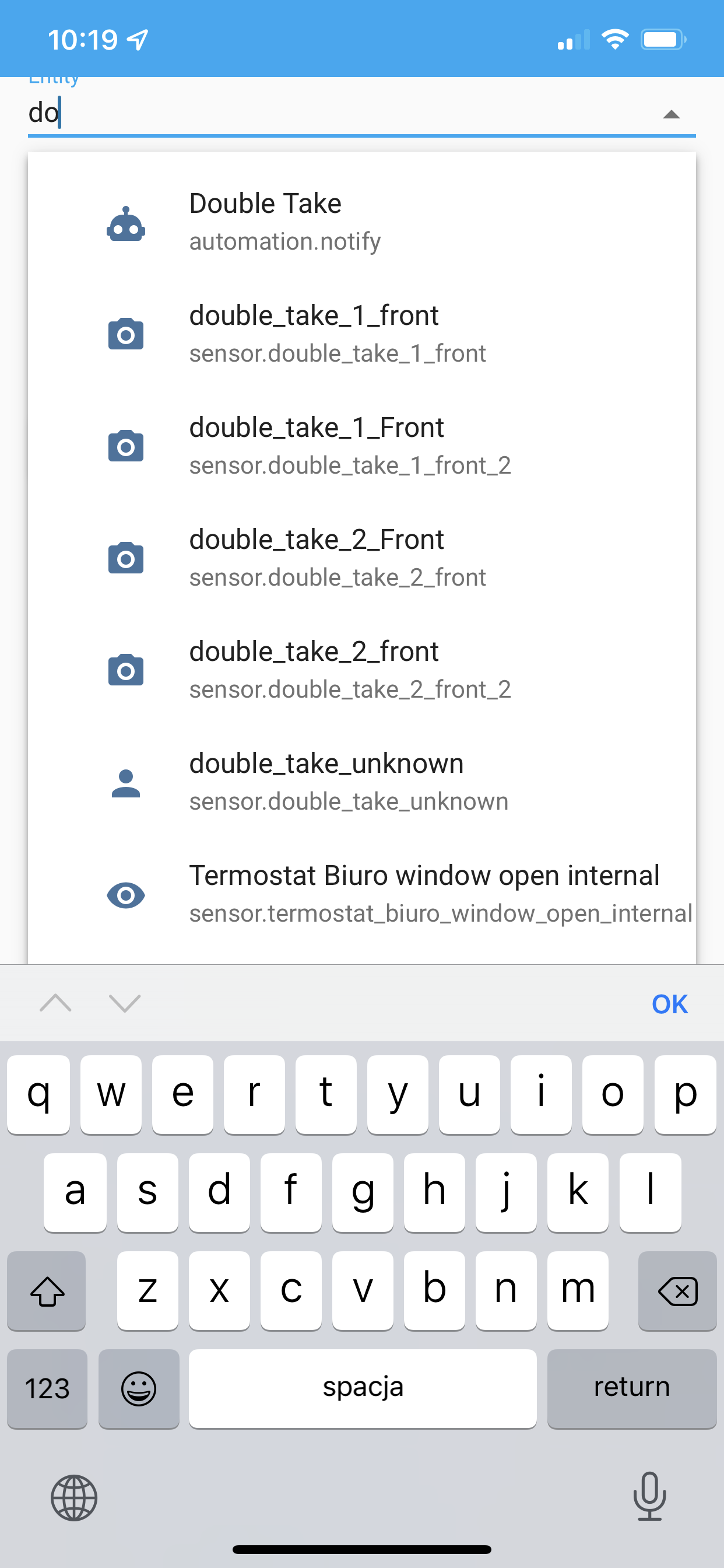Image resolution: width=724 pixels, height=1568 pixels.
Task: Click eye icon beside Termostat Biuro sensor
Action: point(126,895)
